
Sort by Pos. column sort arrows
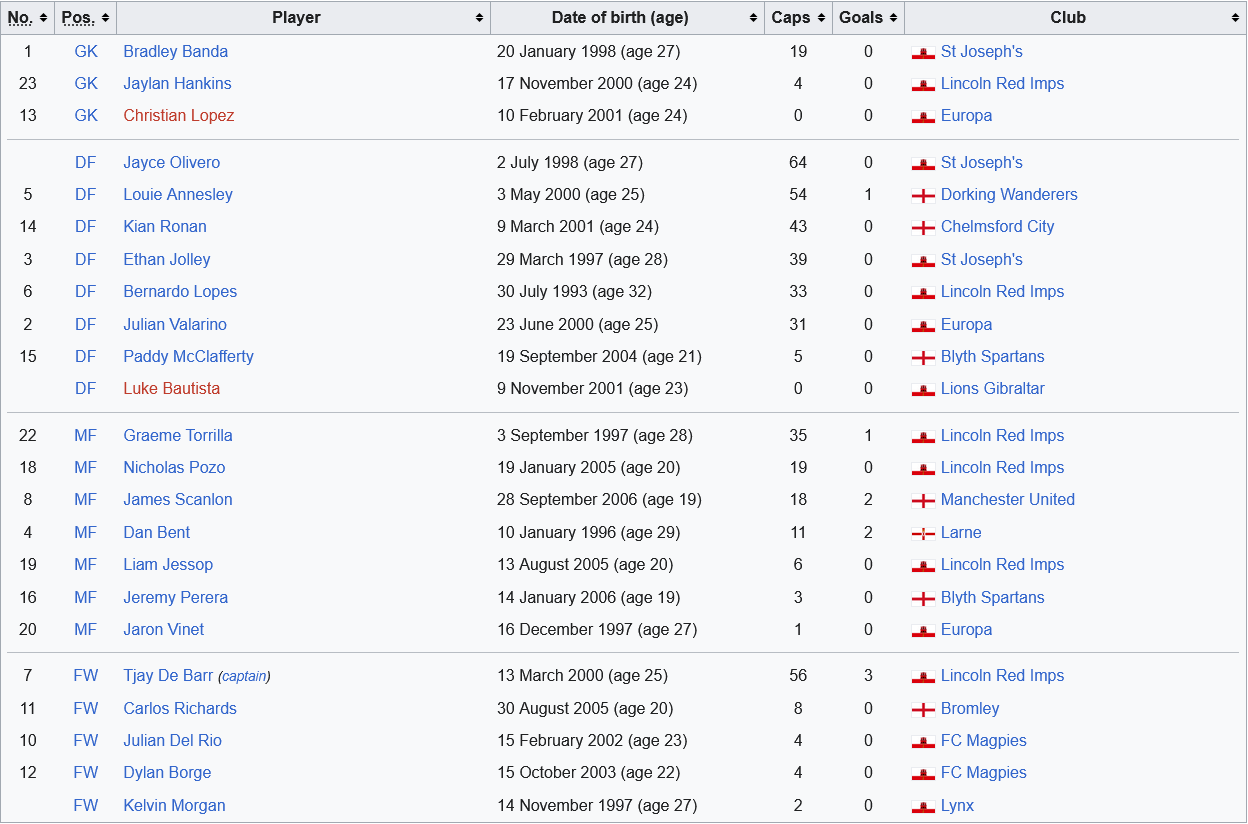(x=106, y=18)
